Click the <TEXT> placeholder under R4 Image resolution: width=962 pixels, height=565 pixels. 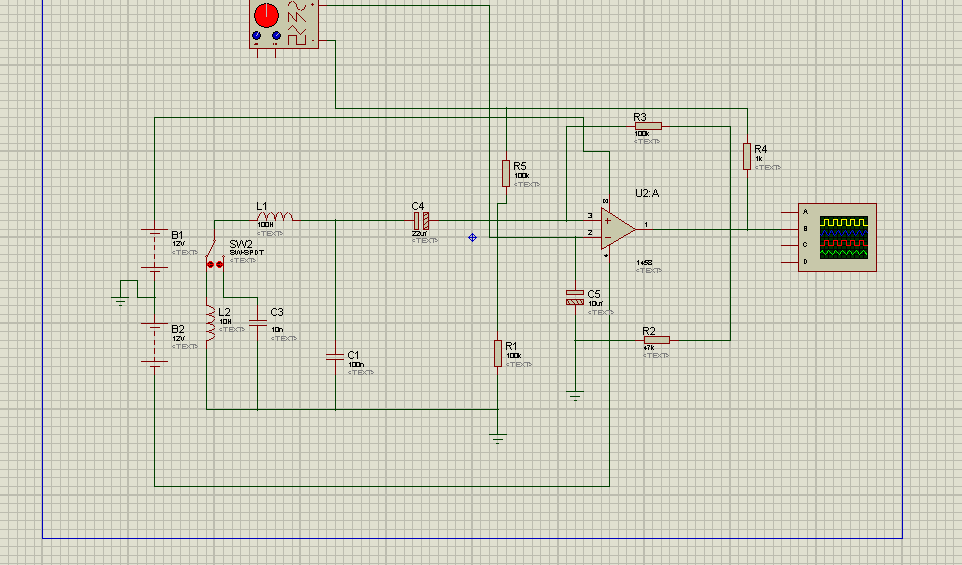click(x=768, y=167)
